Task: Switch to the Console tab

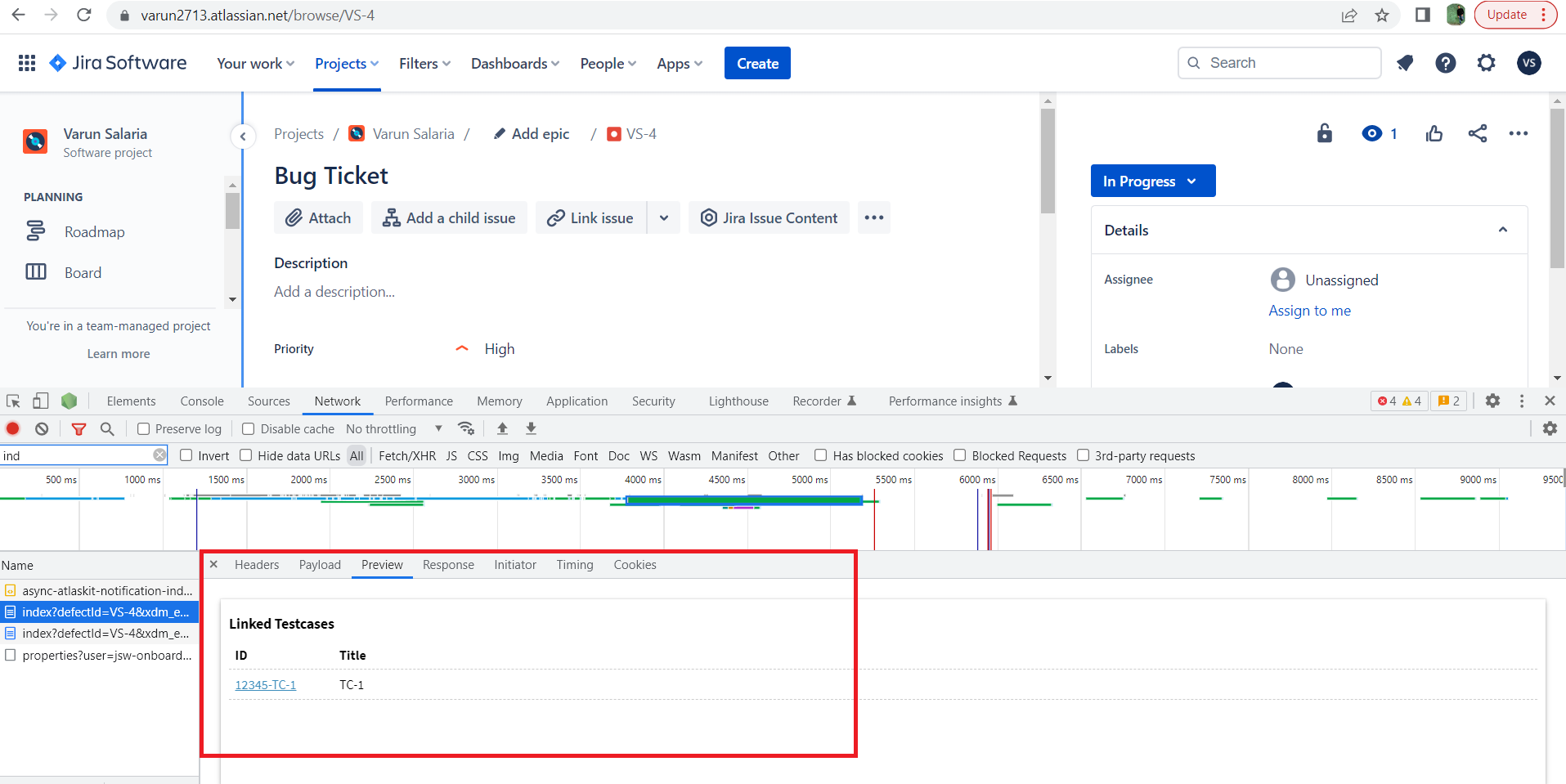Action: [x=202, y=401]
